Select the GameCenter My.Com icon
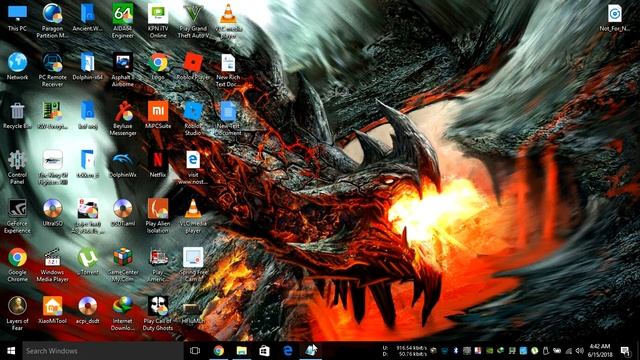Screen dimensions: 640x360 pyautogui.click(x=123, y=265)
